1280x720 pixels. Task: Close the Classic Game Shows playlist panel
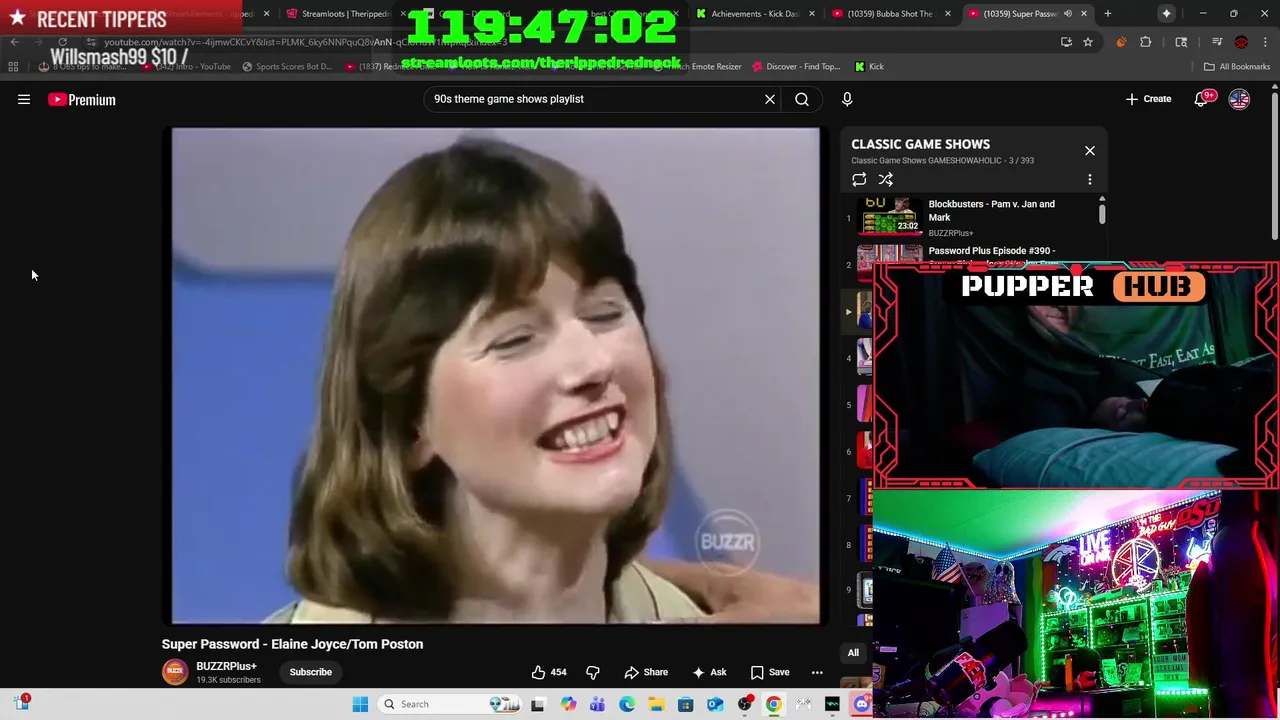point(1090,151)
